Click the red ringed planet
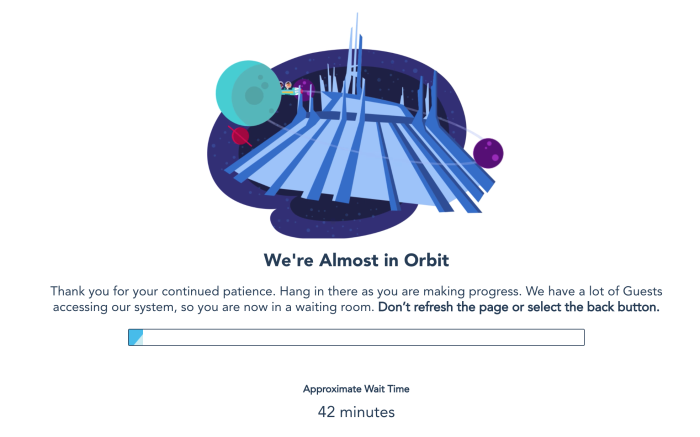The width and height of the screenshot is (700, 437). [240, 136]
